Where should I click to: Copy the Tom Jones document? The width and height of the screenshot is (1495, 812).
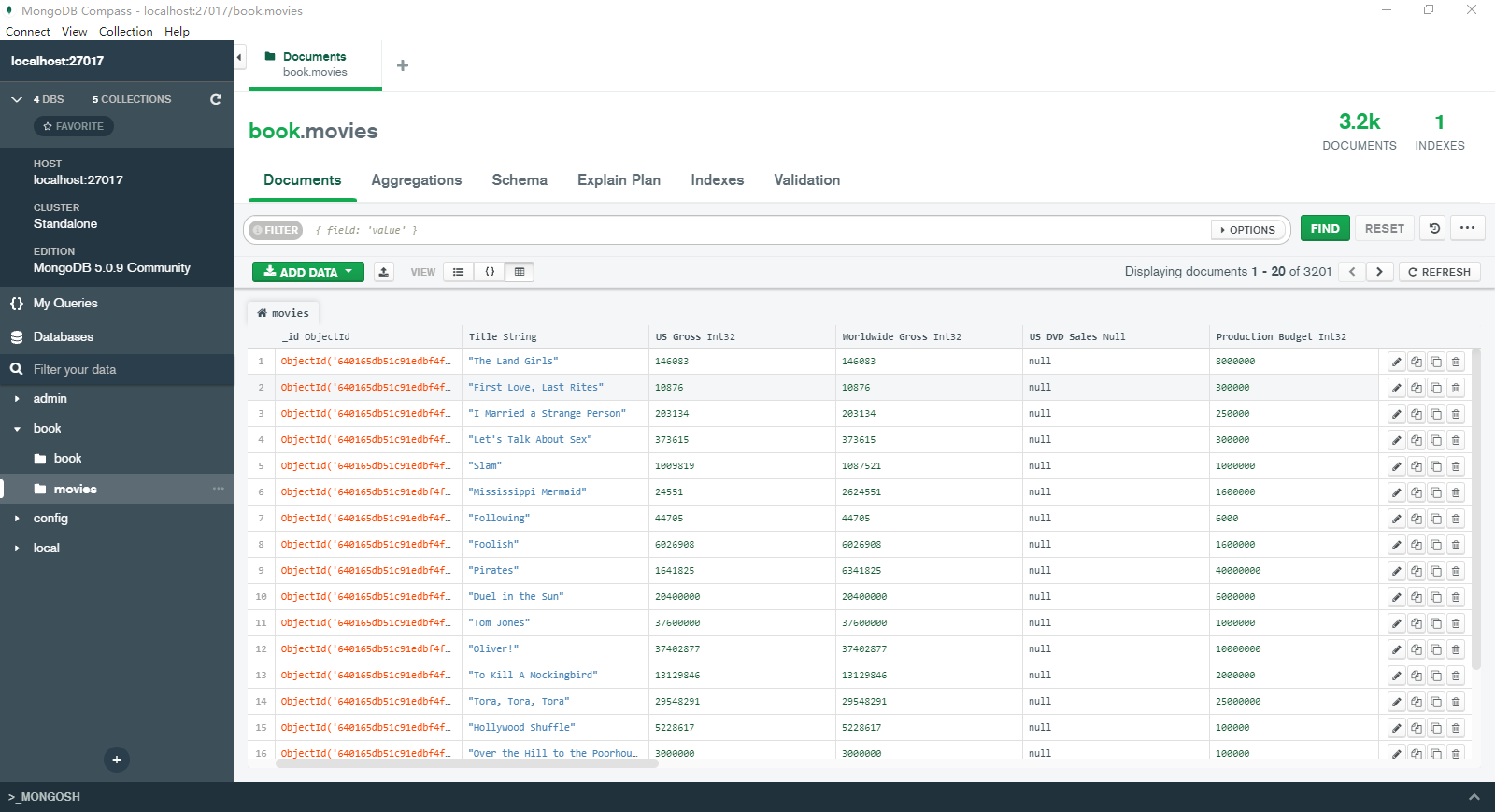pos(1417,623)
